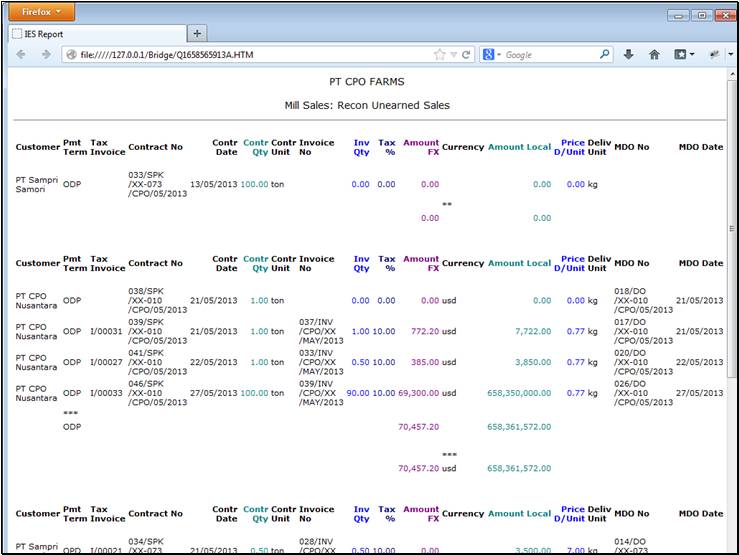Image resolution: width=739 pixels, height=555 pixels.
Task: Open the search engine selector dropdown
Action: [491, 55]
